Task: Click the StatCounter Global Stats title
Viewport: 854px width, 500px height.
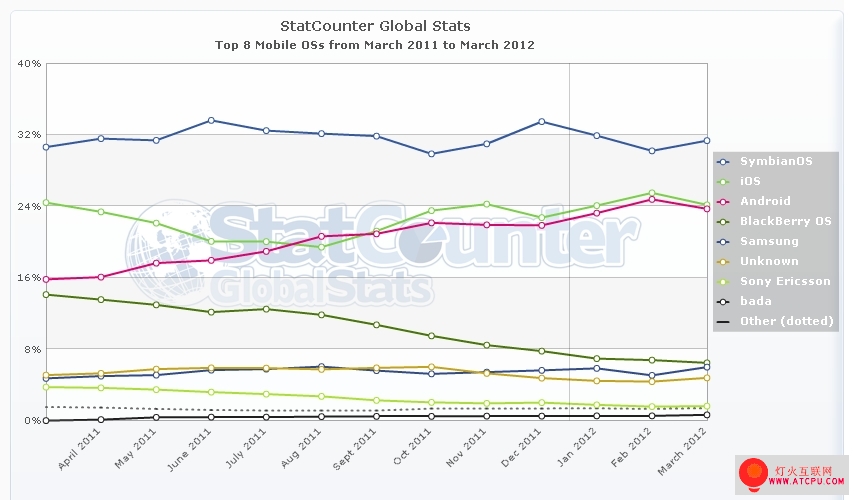Action: [375, 26]
